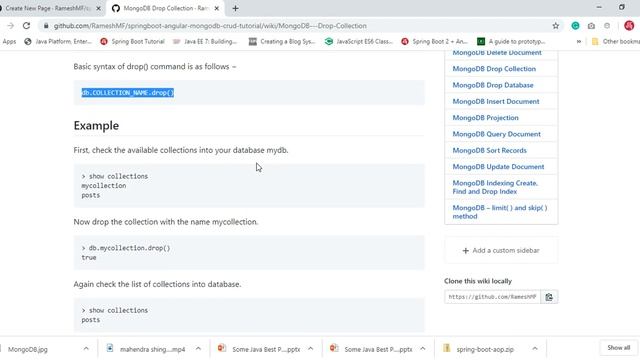Bookmark this page using the star icon
This screenshot has height=360, width=640.
[556, 26]
